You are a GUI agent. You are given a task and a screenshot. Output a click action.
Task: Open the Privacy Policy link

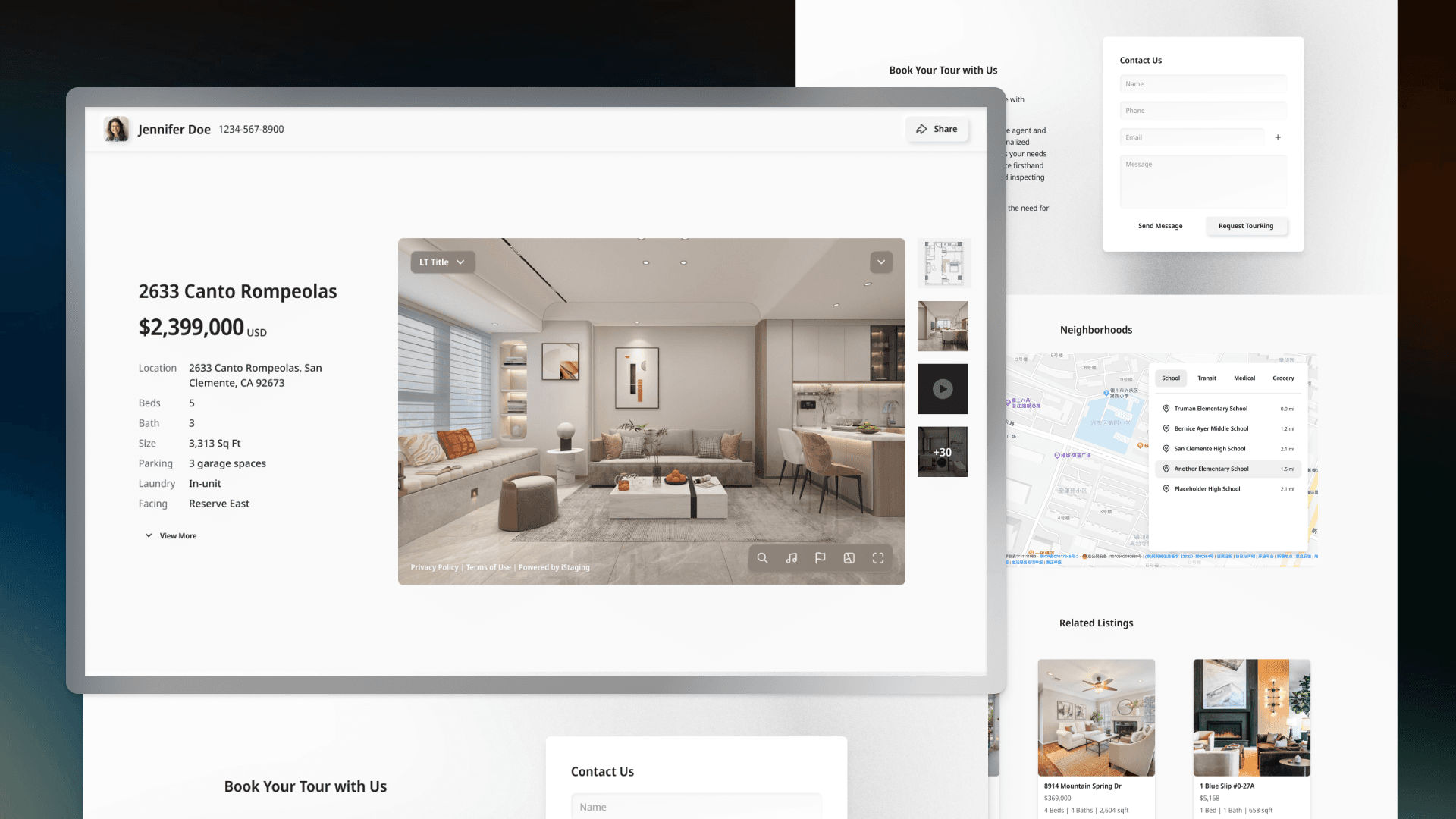pos(434,567)
